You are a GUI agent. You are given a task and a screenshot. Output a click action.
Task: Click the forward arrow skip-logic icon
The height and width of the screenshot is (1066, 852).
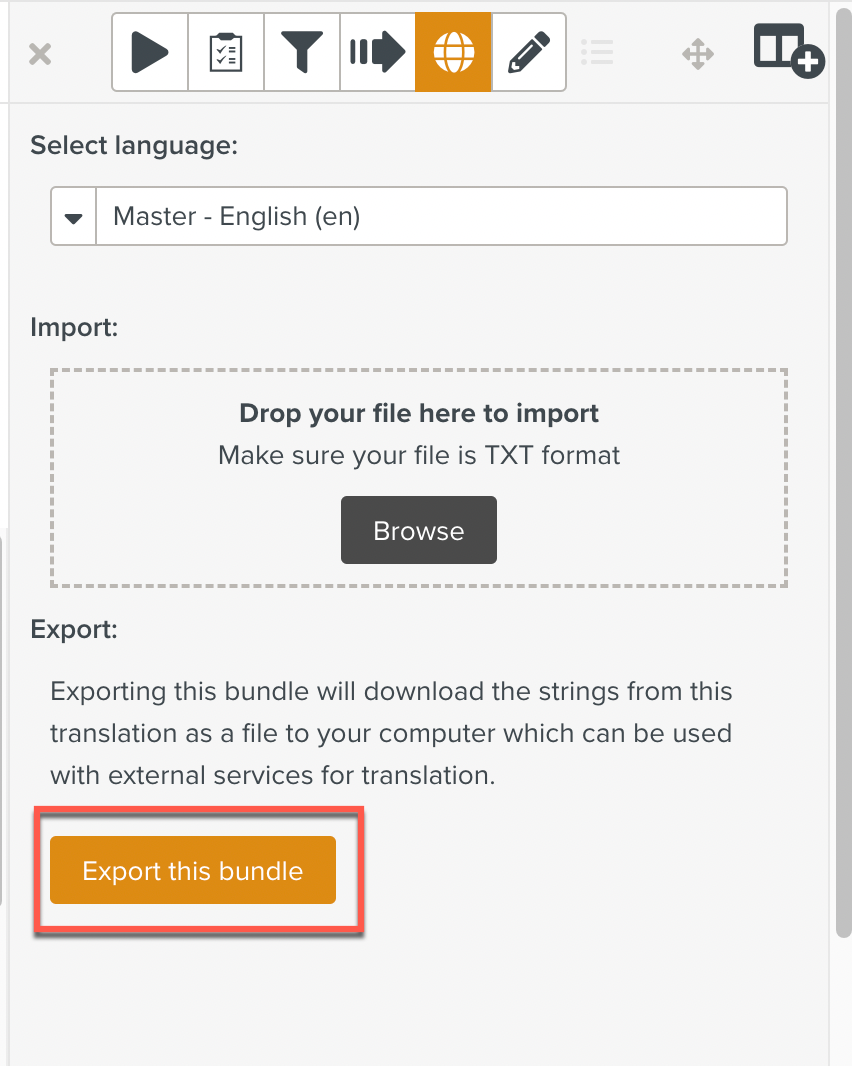[x=377, y=51]
